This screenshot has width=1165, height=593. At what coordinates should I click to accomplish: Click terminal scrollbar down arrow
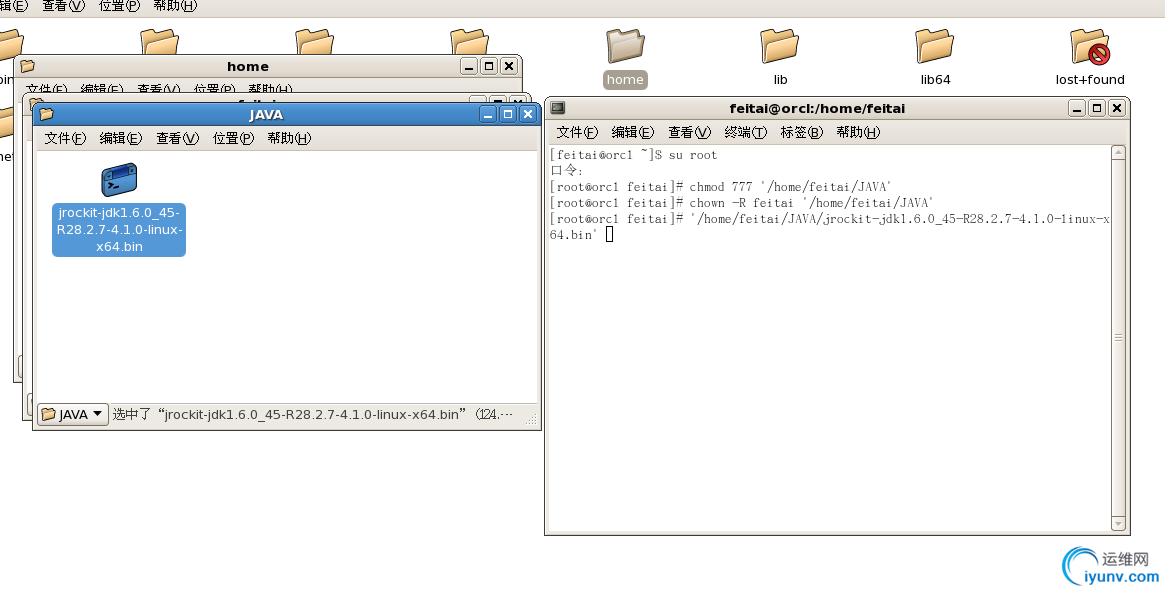point(1118,524)
